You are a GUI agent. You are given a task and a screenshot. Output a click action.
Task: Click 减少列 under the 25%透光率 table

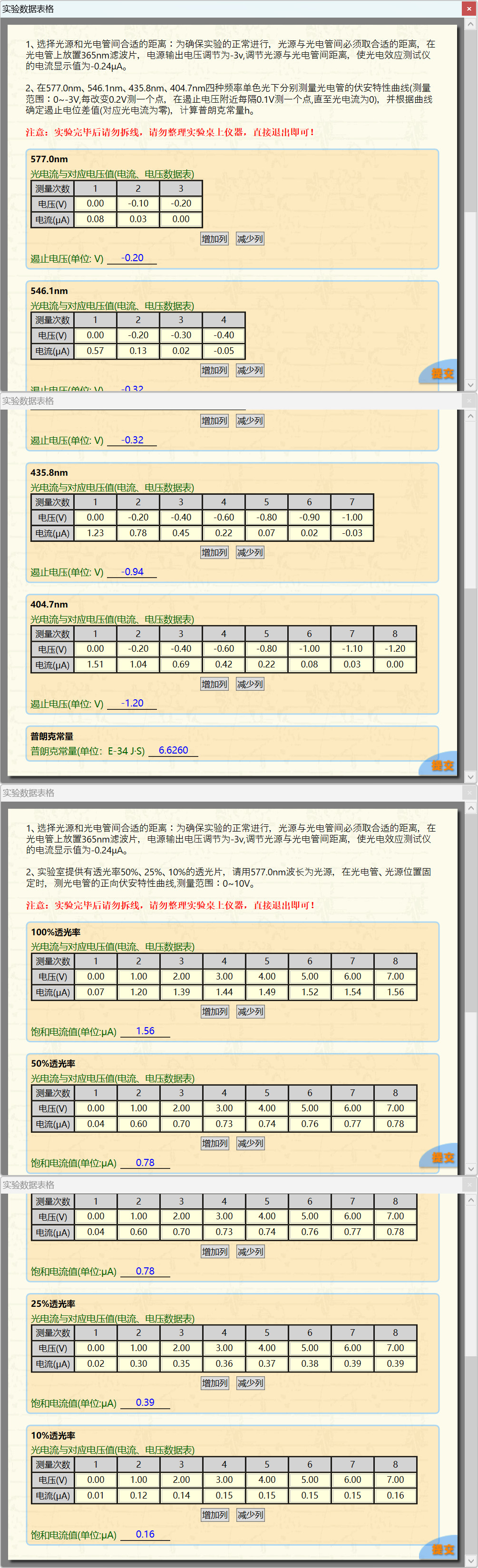[x=250, y=1383]
